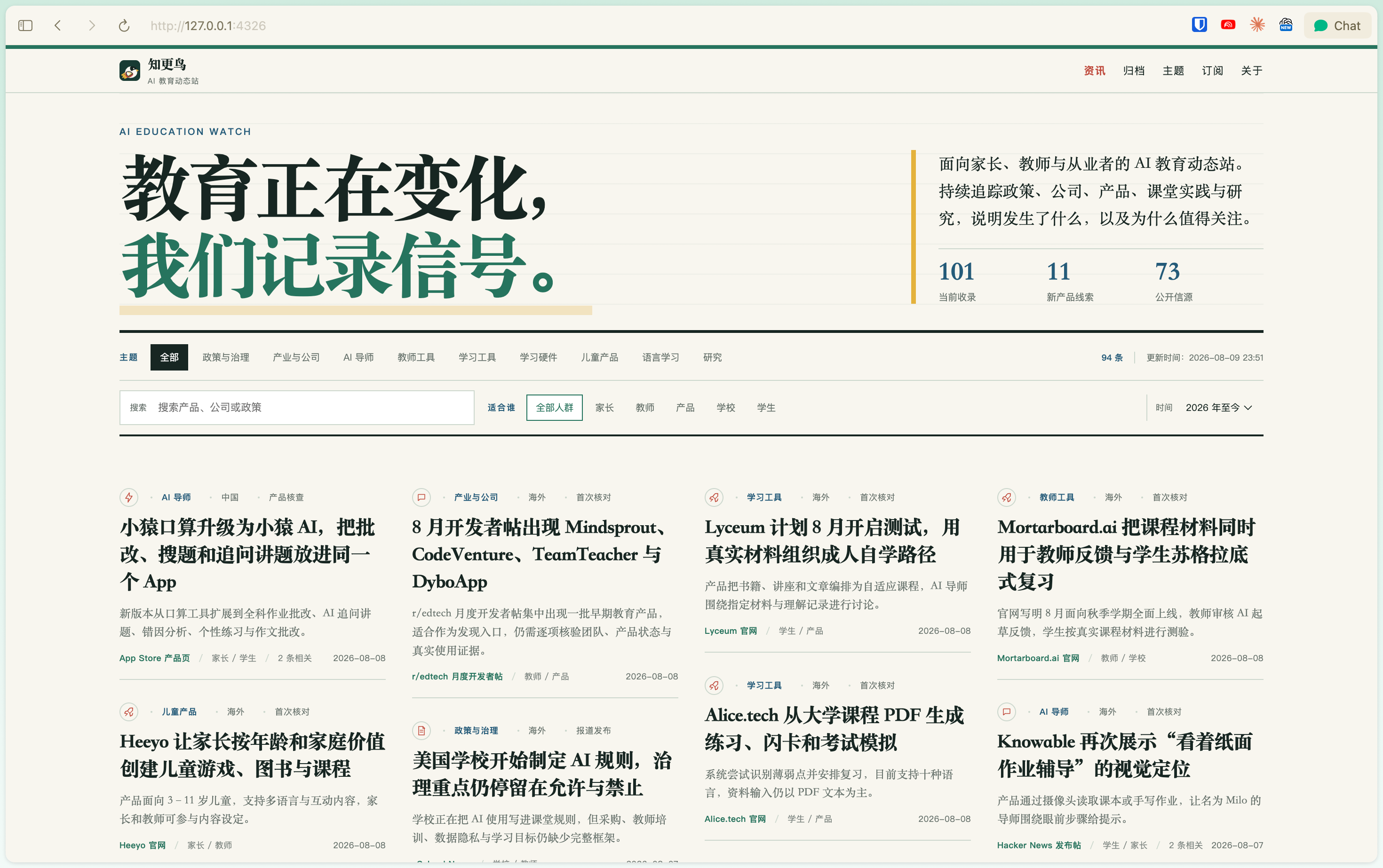Click the rocket icon on the Alice.tech card
1383x868 pixels.
tap(714, 686)
